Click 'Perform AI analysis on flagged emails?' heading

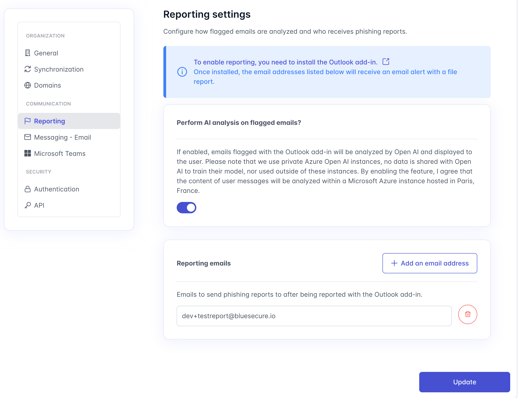(x=239, y=123)
